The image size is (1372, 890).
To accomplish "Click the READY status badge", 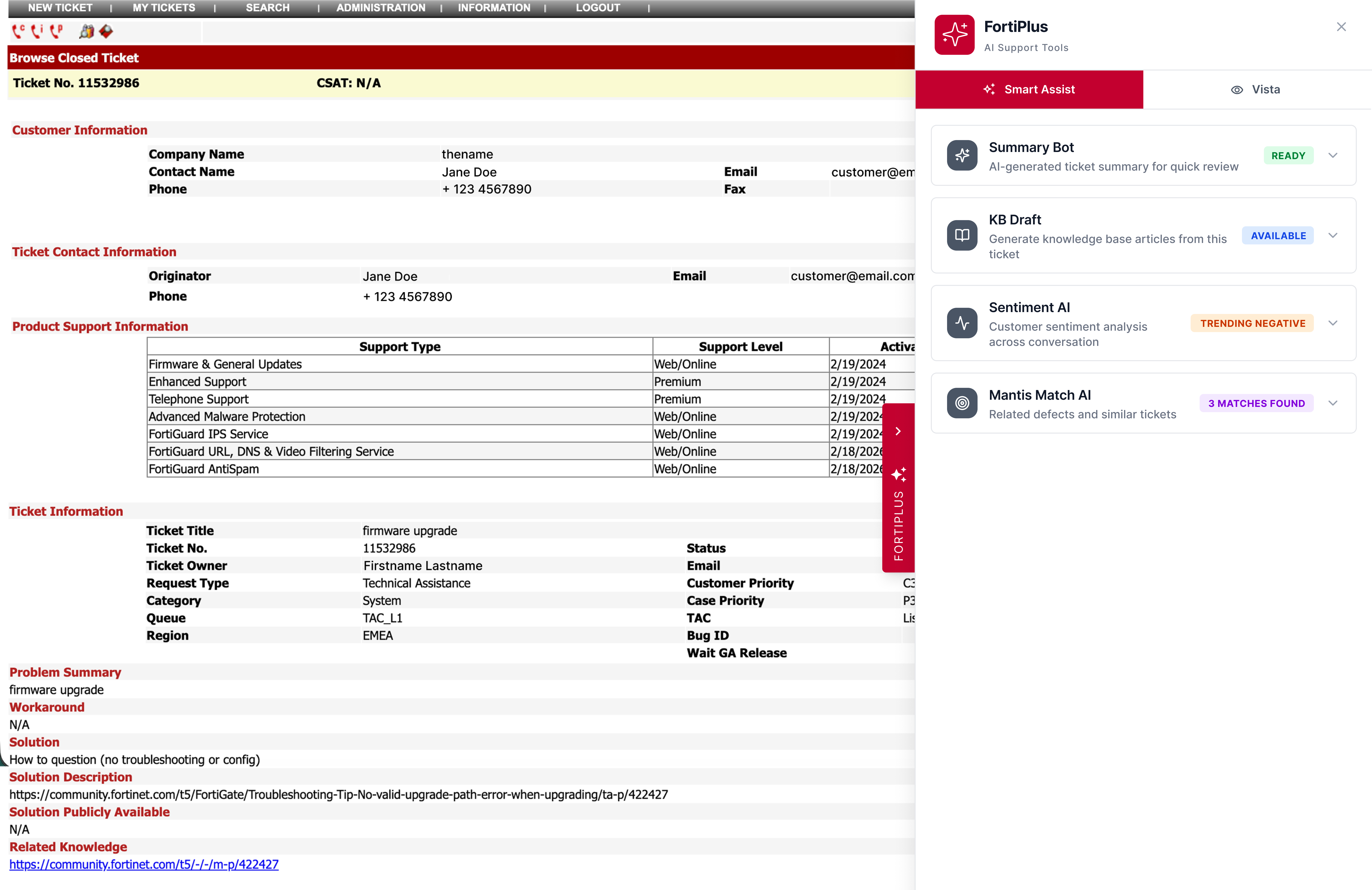I will click(1288, 156).
